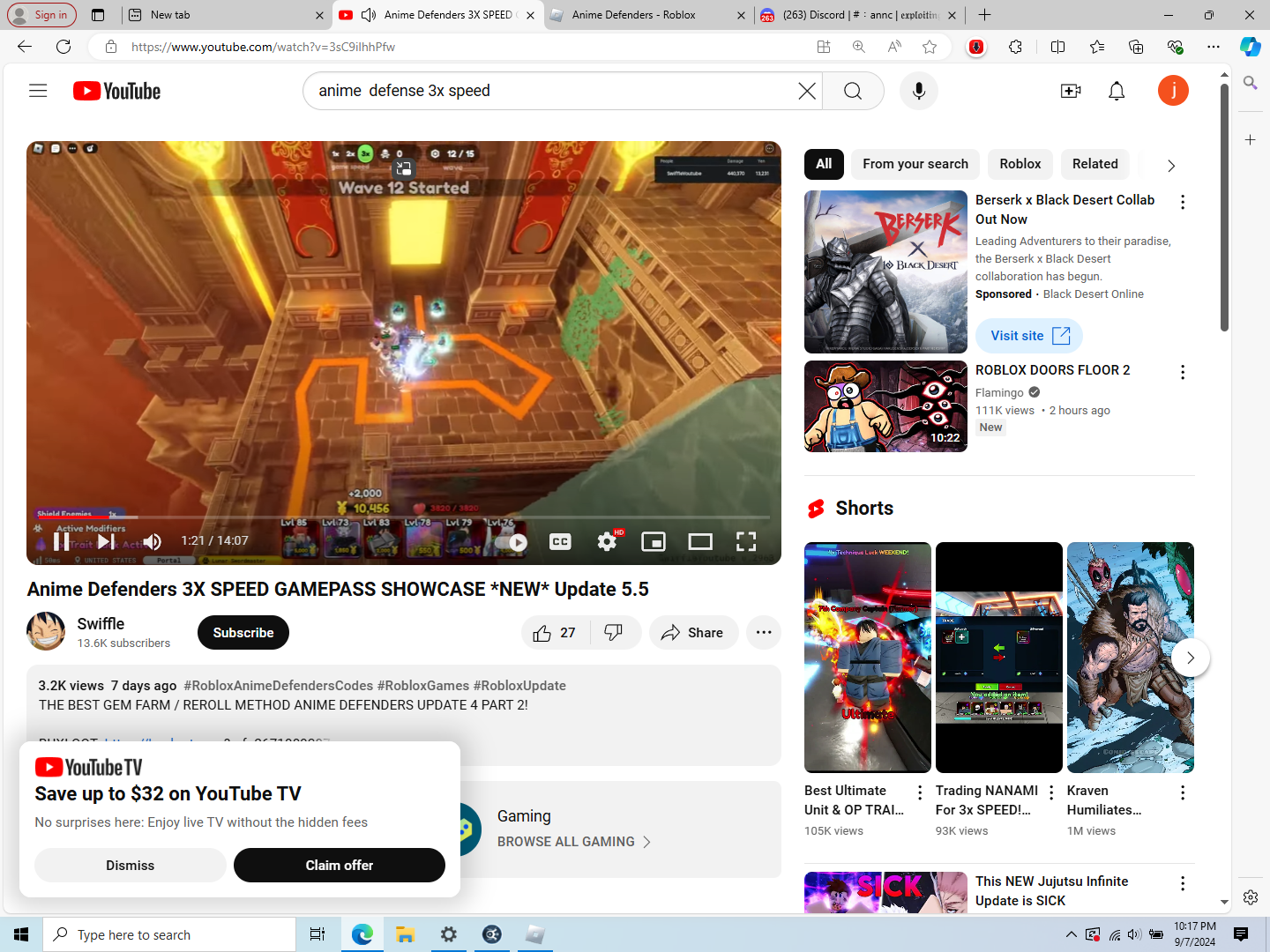The height and width of the screenshot is (952, 1270).
Task: Switch to the Discord browser tab
Action: tap(860, 15)
